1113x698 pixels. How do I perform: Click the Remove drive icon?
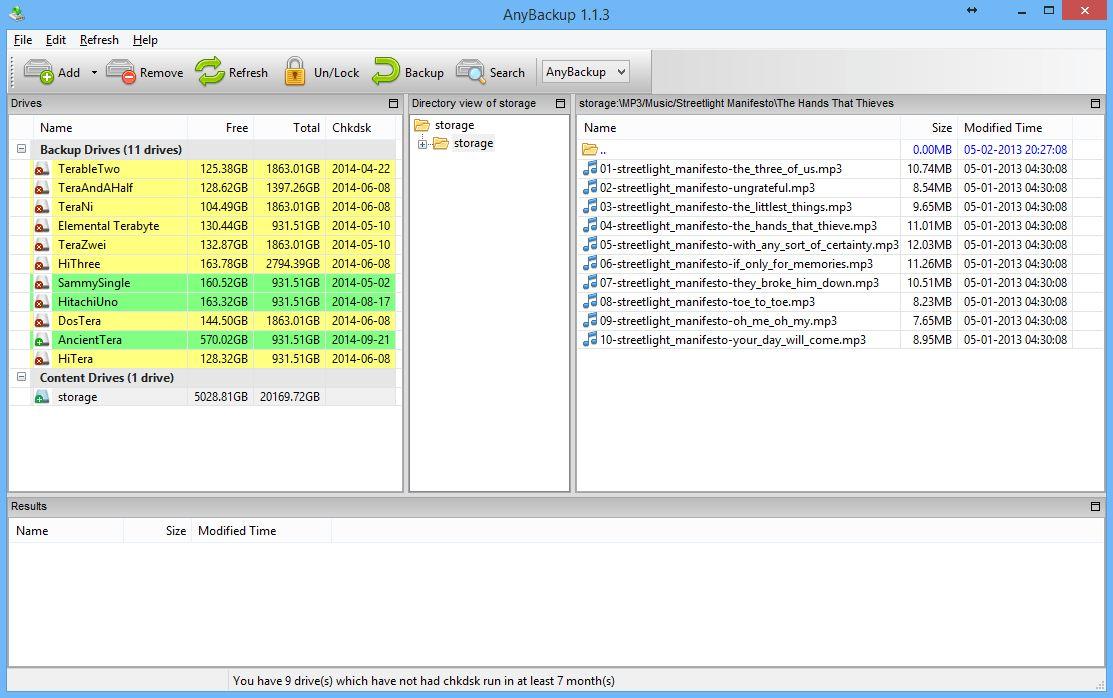coord(121,72)
